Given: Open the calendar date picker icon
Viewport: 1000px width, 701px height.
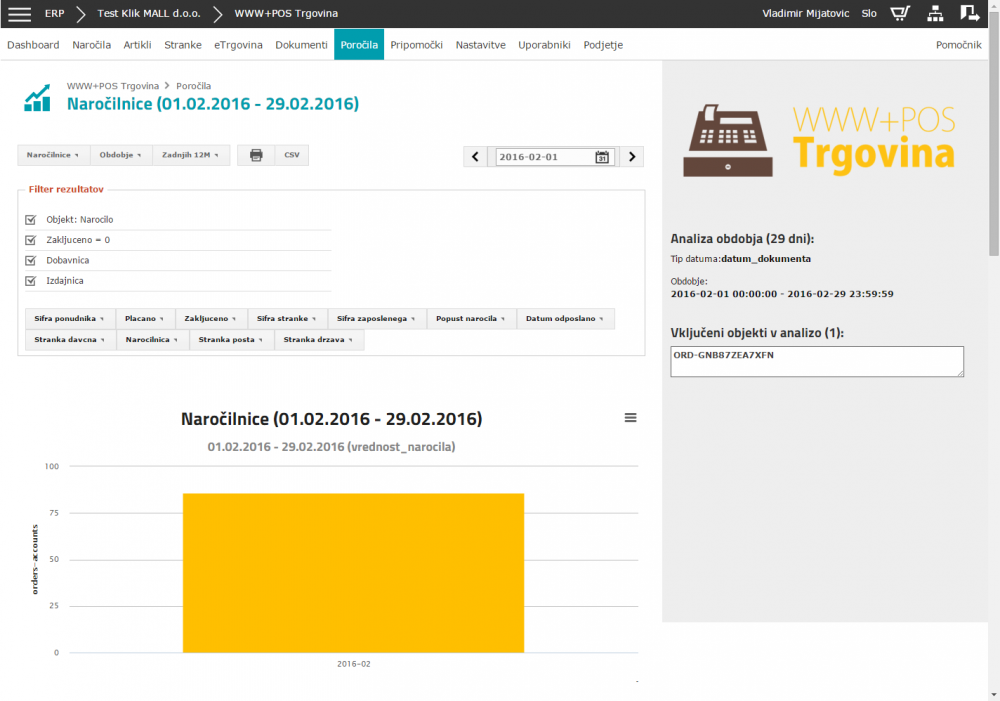Looking at the screenshot, I should (602, 157).
